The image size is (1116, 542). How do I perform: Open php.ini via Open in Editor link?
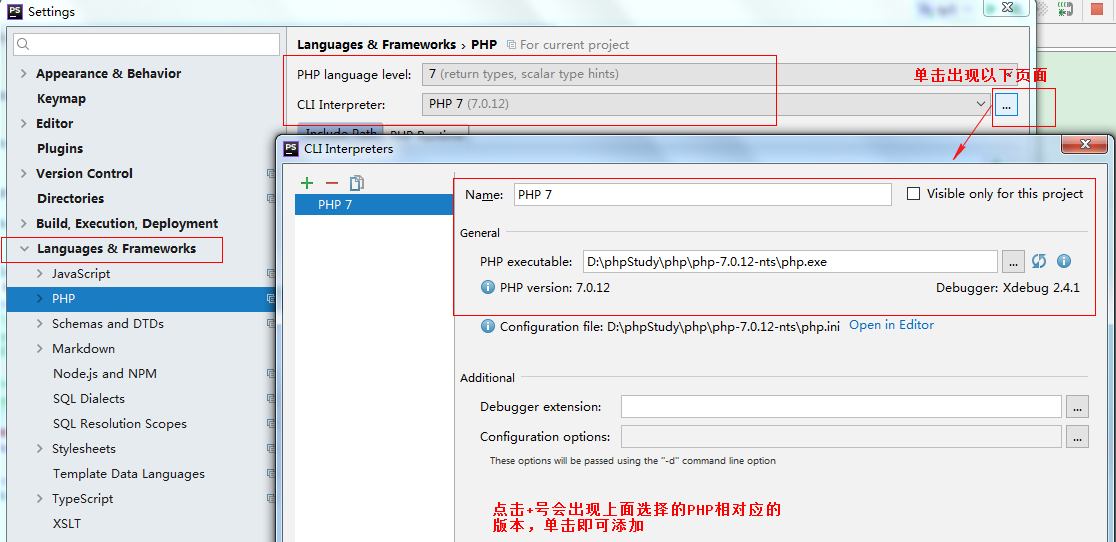(x=891, y=324)
